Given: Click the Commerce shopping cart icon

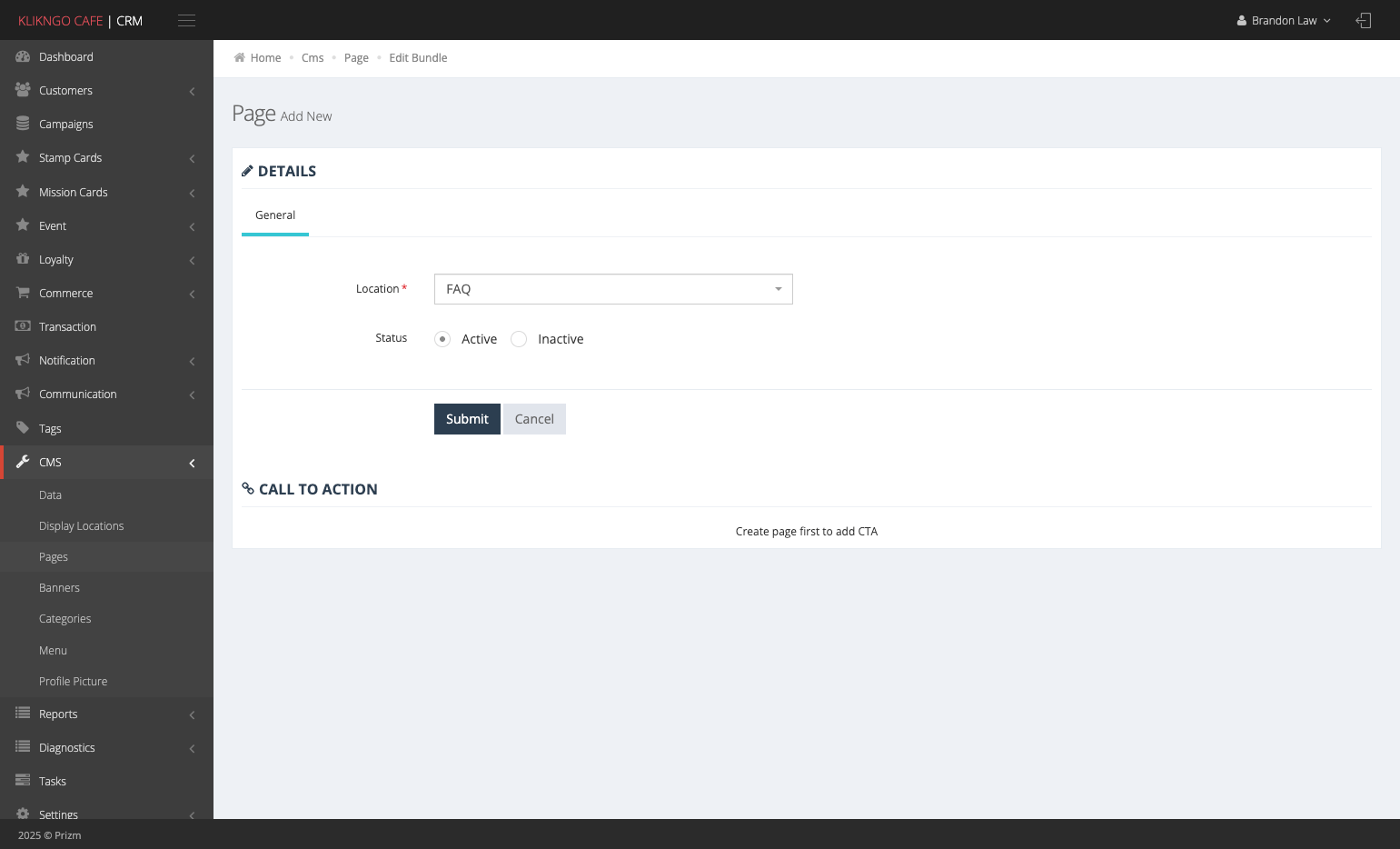Looking at the screenshot, I should (23, 293).
